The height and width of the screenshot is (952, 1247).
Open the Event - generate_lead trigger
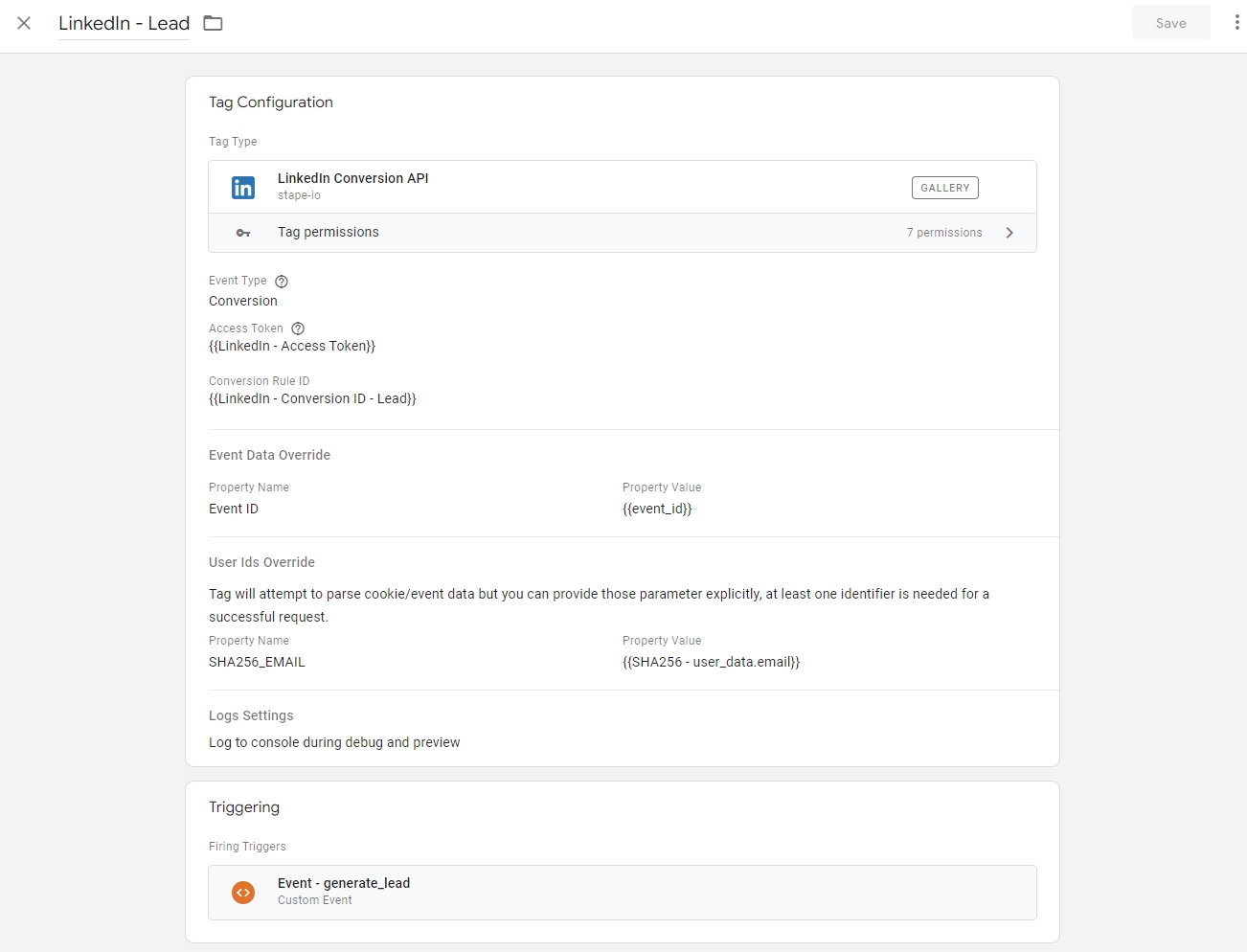coord(623,893)
